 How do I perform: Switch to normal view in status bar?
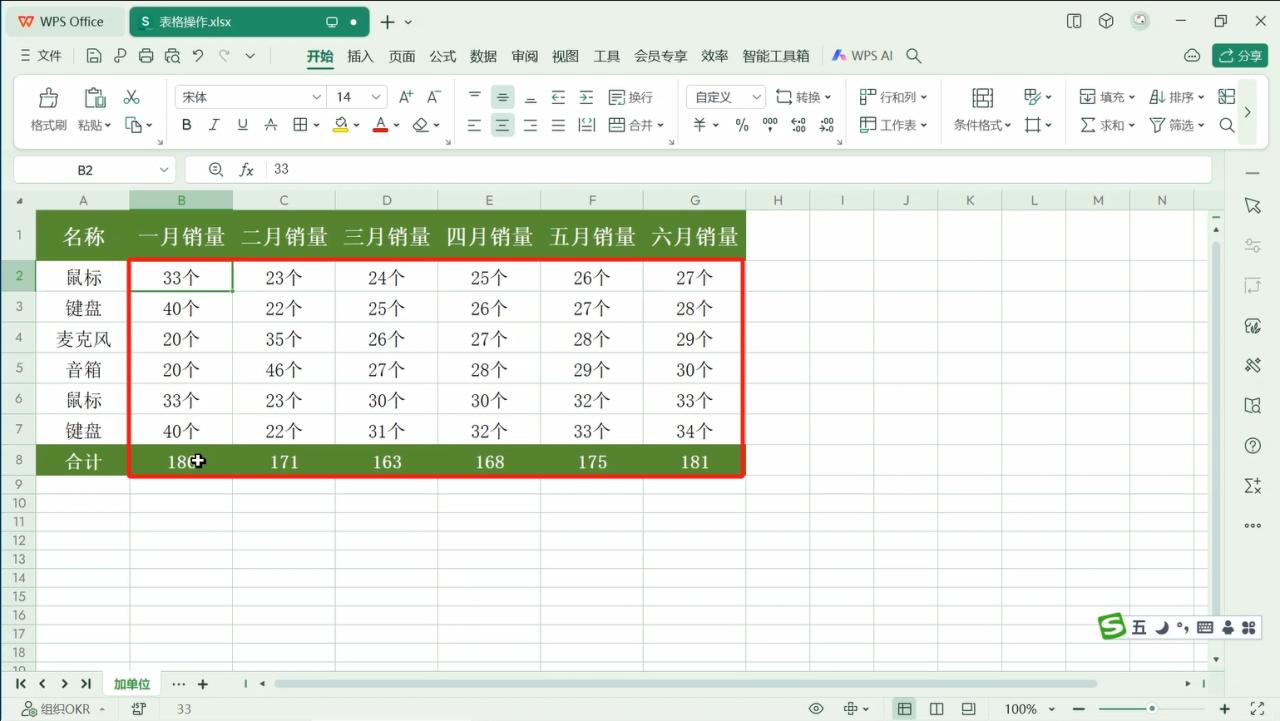point(904,709)
